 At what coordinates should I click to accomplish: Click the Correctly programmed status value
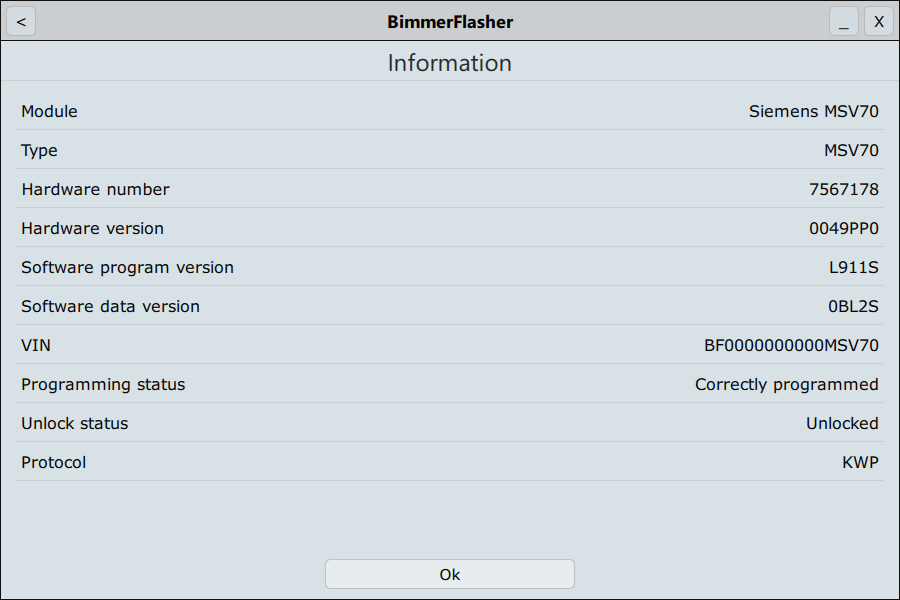click(x=786, y=384)
